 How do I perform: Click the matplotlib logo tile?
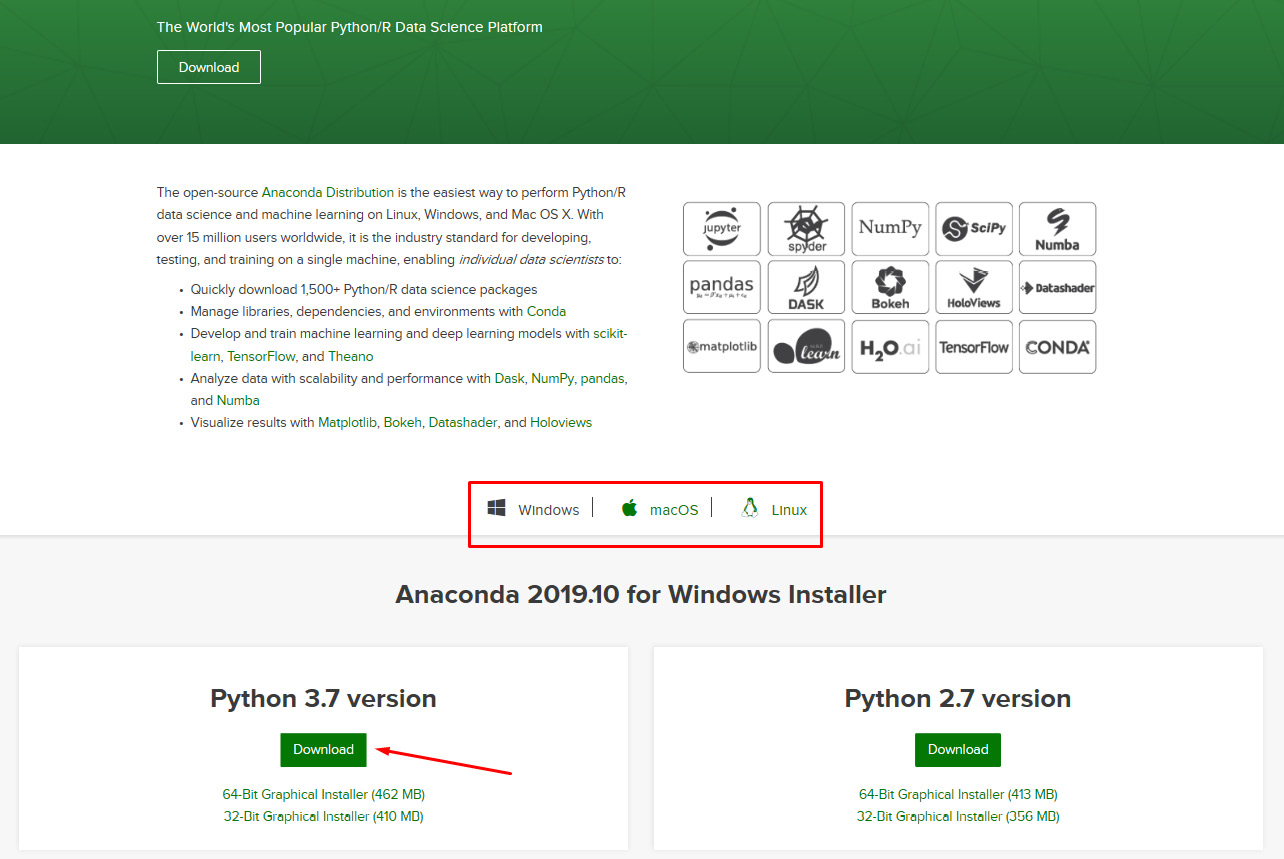722,347
